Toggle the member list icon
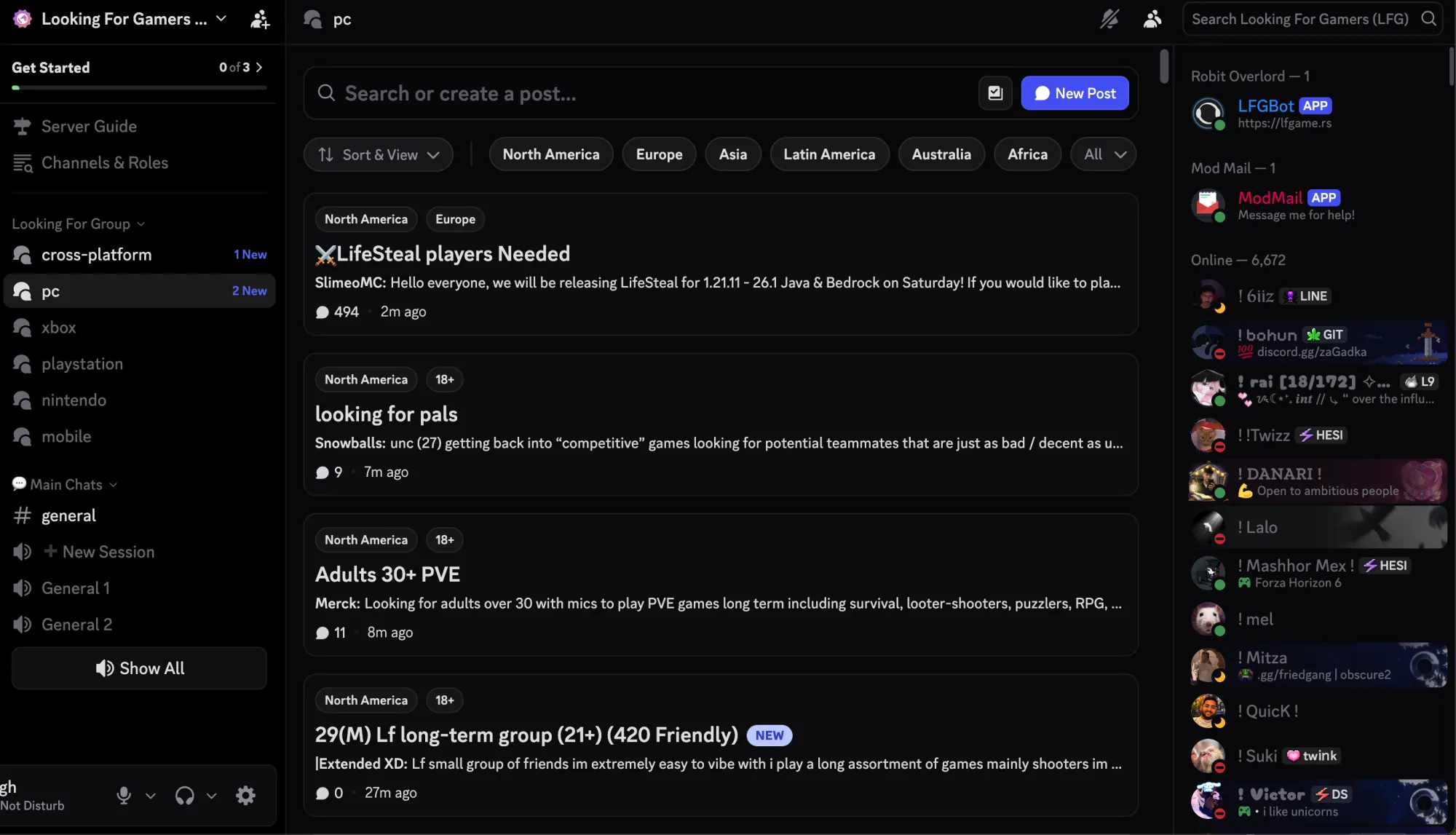 [x=1152, y=19]
